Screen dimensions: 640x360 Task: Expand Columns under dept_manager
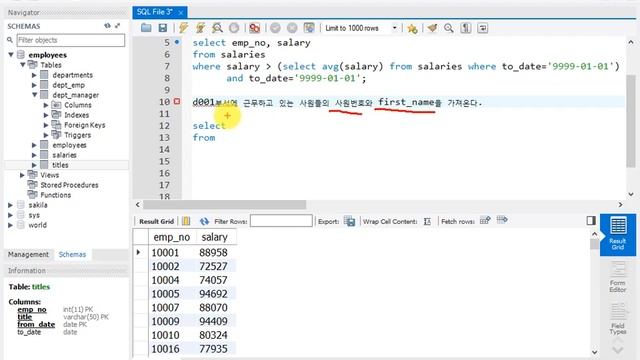[46, 105]
